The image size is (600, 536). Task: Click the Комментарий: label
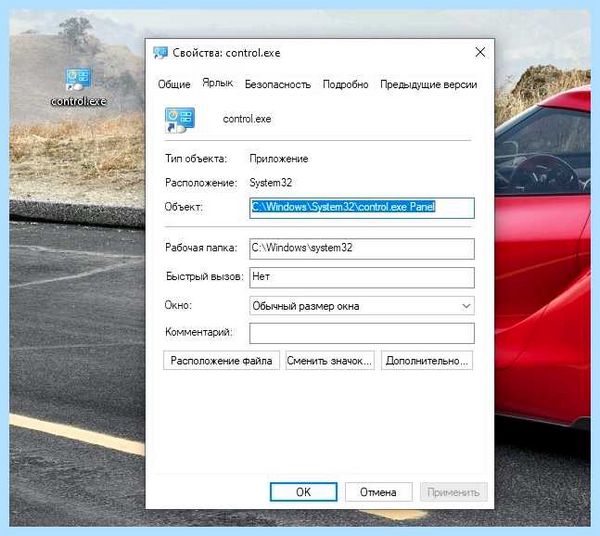(199, 332)
